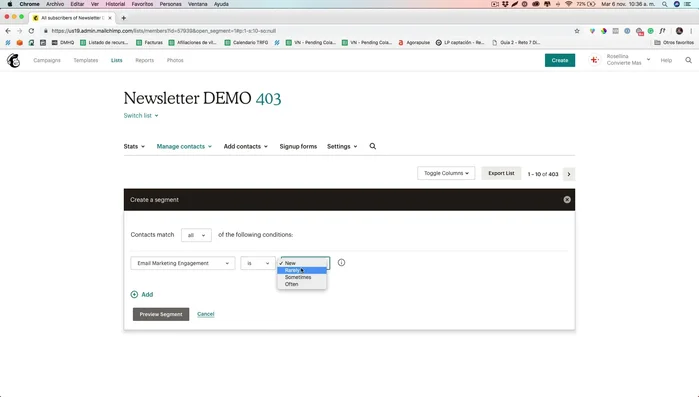The height and width of the screenshot is (397, 699).
Task: Close the All subscribers browser tab
Action: pyautogui.click(x=110, y=18)
